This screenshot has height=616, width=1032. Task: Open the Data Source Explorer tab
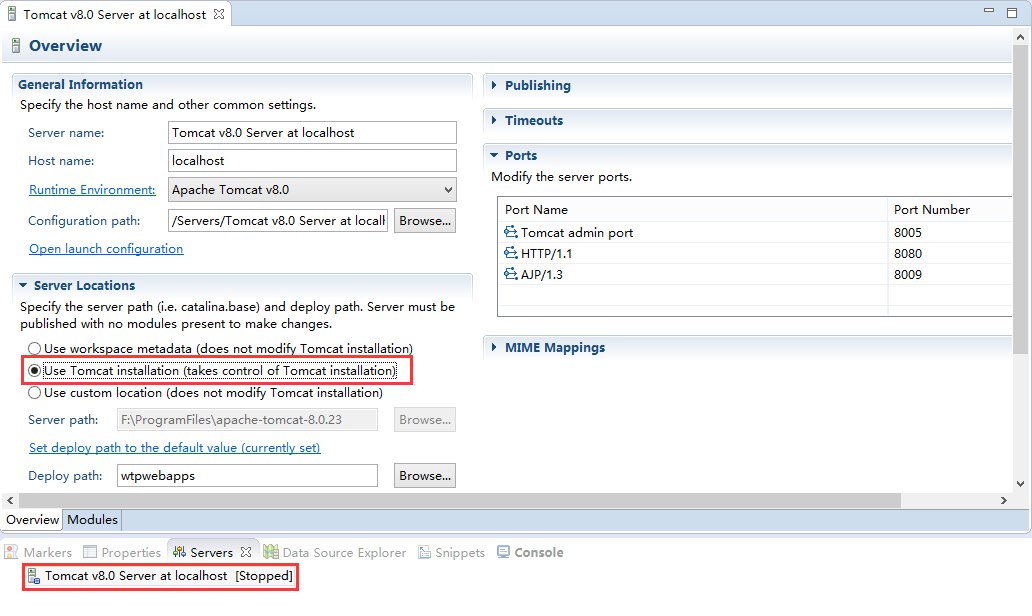[x=334, y=552]
